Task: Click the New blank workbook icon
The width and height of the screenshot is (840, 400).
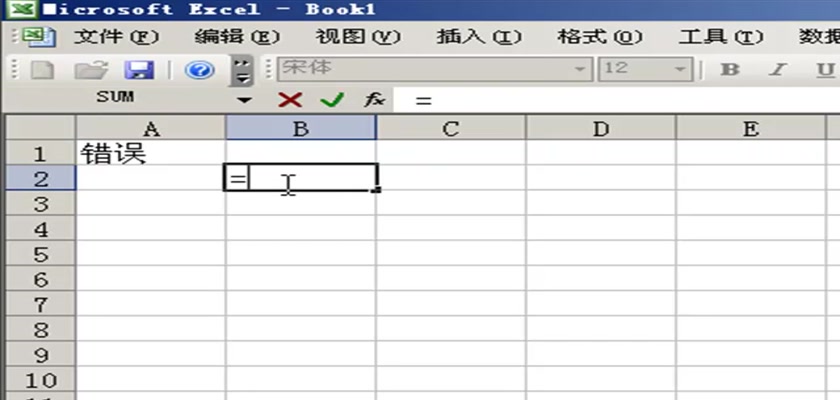Action: (42, 70)
